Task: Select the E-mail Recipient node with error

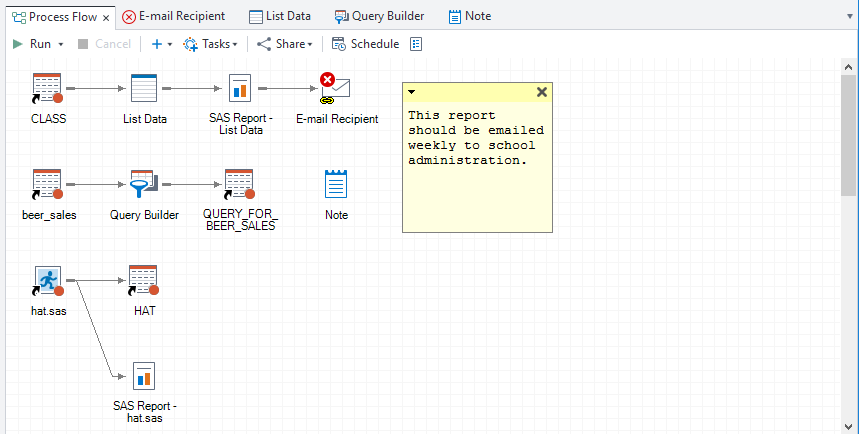Action: click(336, 89)
